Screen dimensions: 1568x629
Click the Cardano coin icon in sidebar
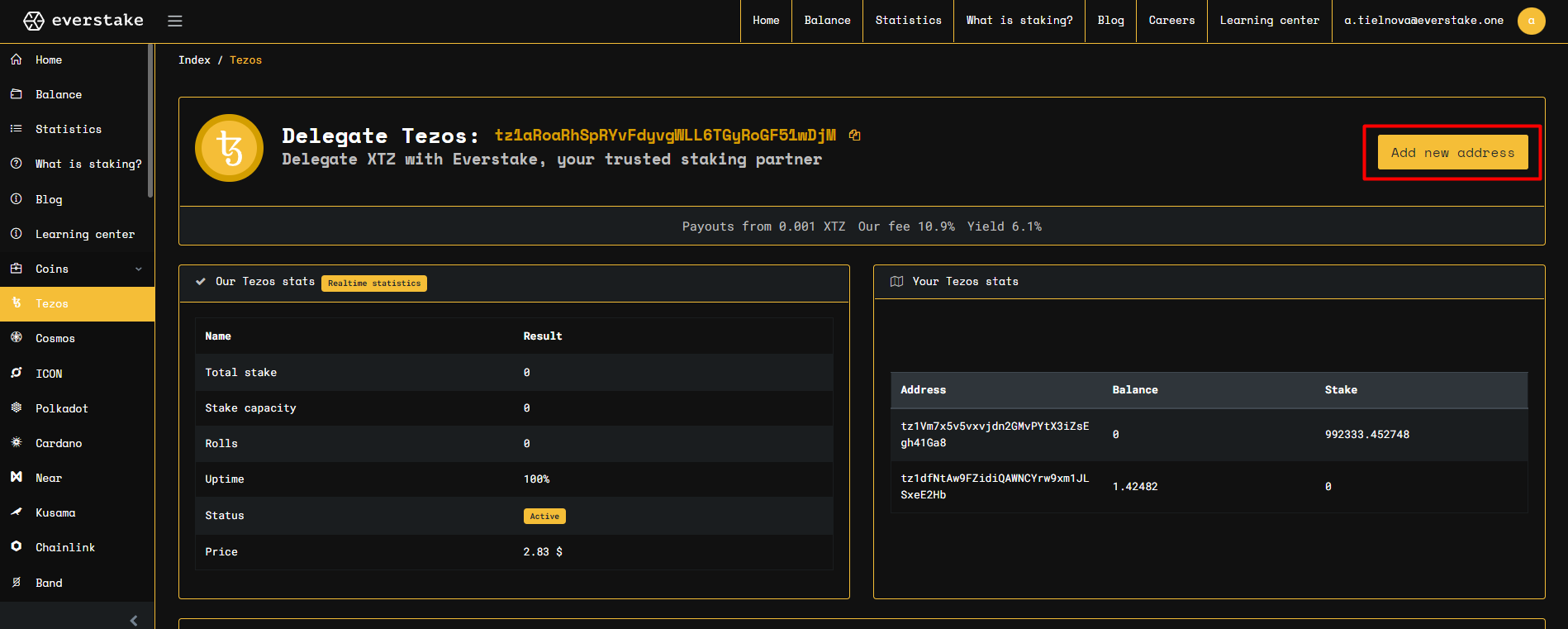[x=16, y=443]
